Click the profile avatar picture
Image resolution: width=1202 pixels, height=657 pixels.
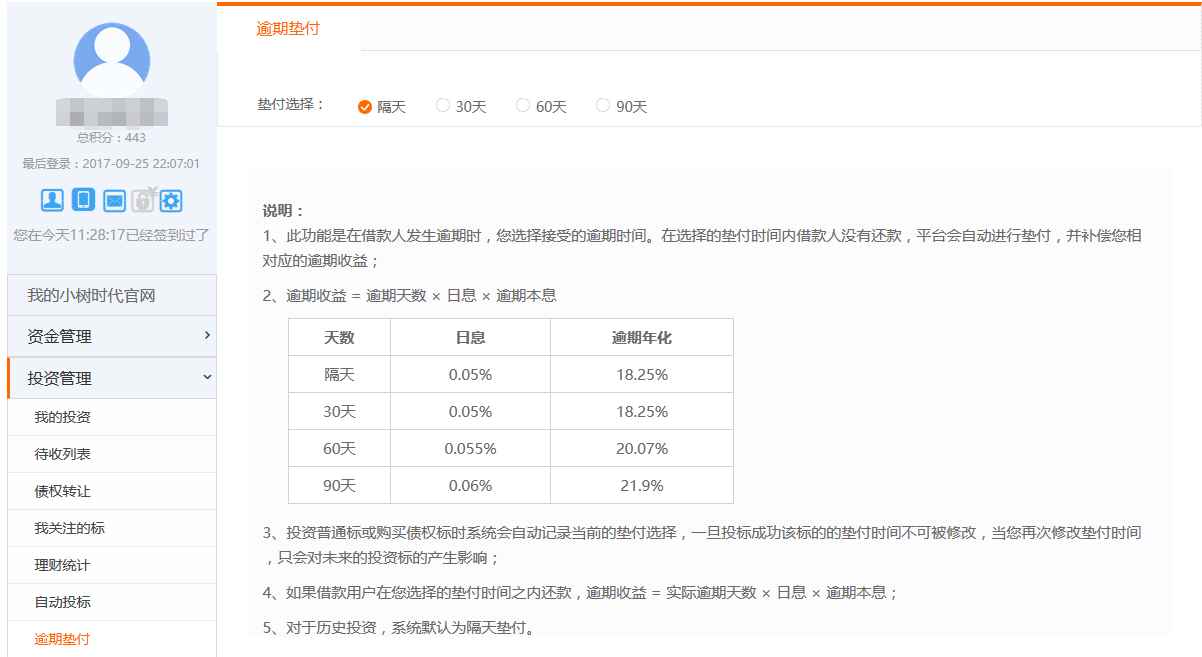(112, 60)
